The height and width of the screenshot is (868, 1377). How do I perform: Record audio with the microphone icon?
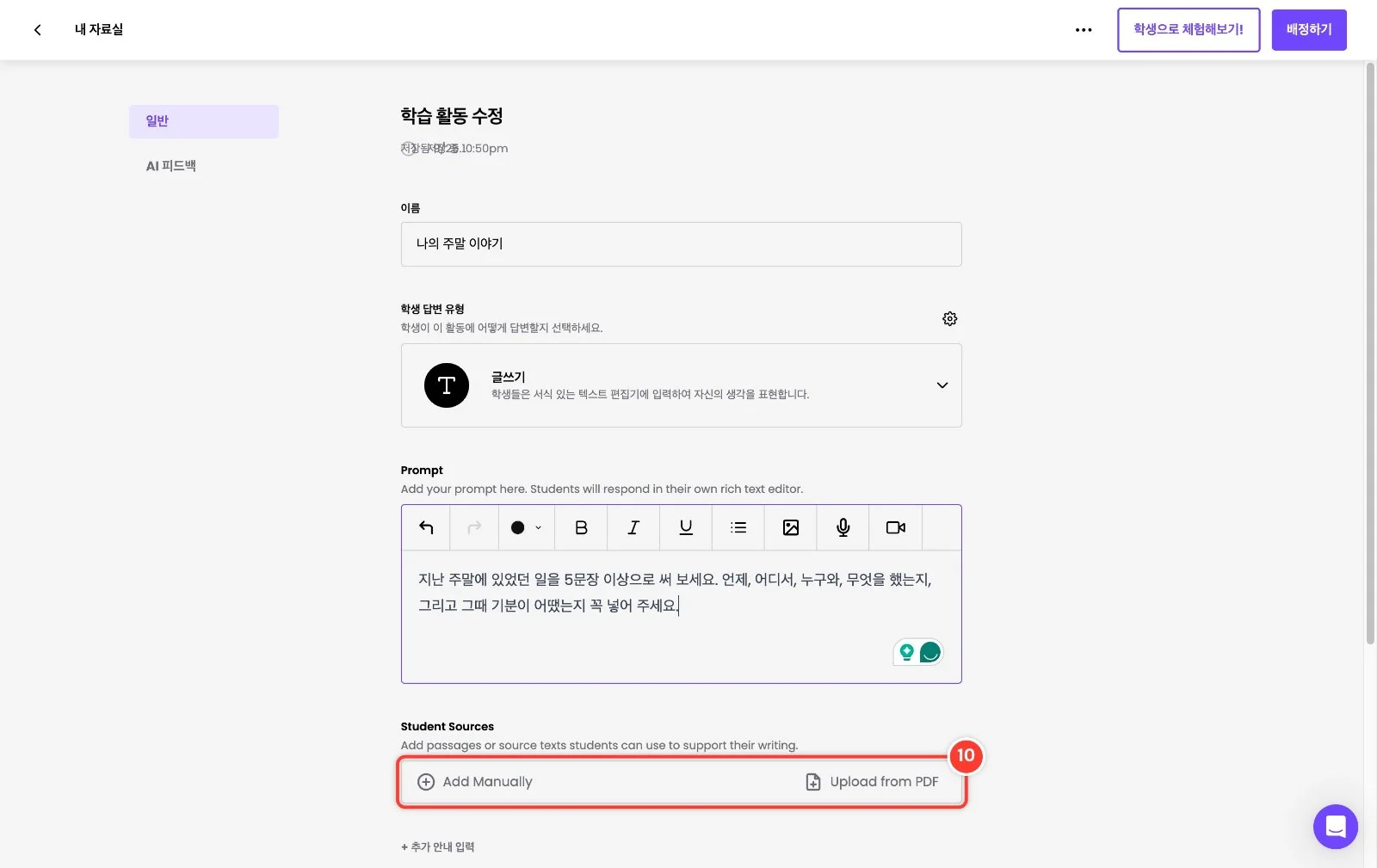[x=843, y=527]
